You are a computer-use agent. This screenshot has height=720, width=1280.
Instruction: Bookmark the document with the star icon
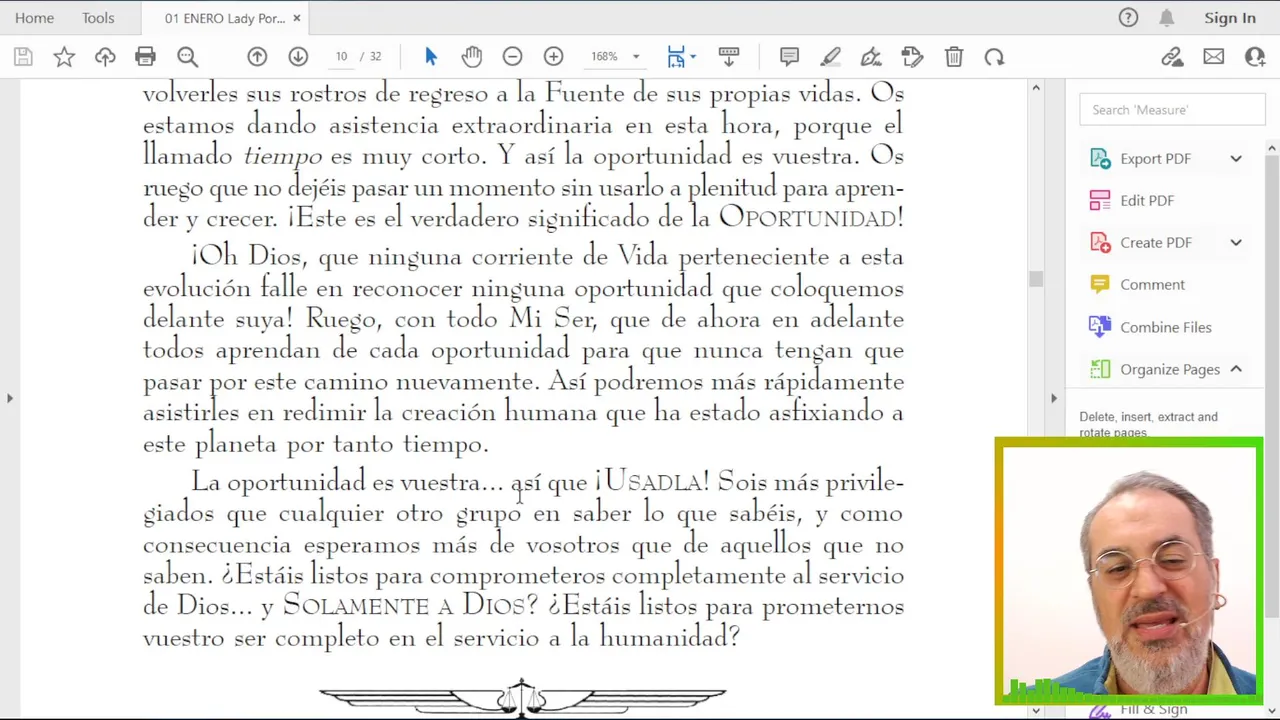tap(64, 57)
